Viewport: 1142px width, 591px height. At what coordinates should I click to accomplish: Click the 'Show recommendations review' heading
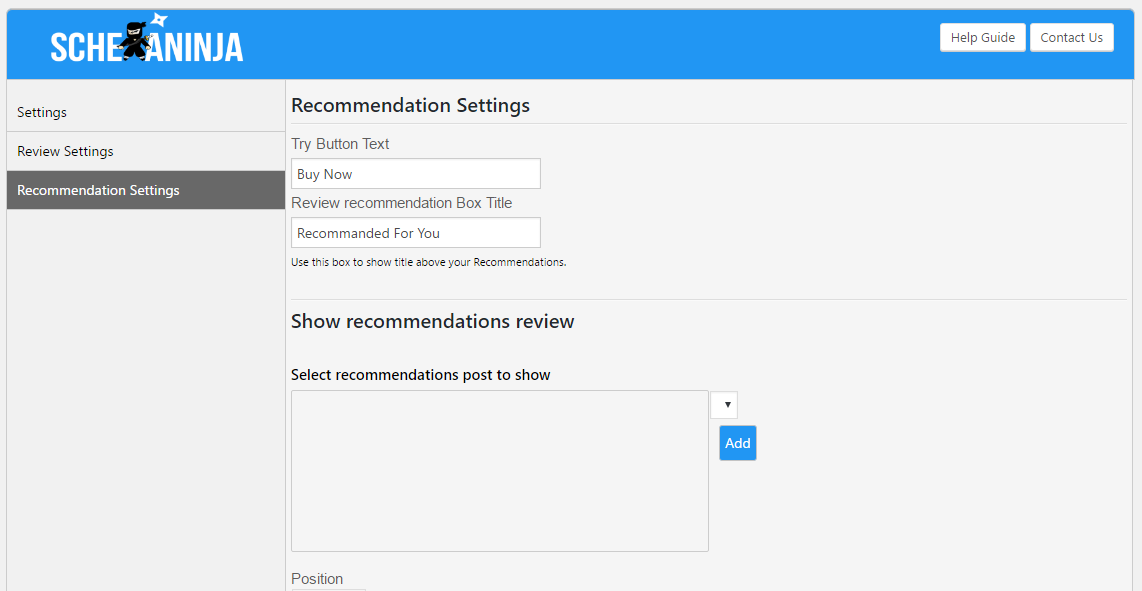pyautogui.click(x=432, y=321)
